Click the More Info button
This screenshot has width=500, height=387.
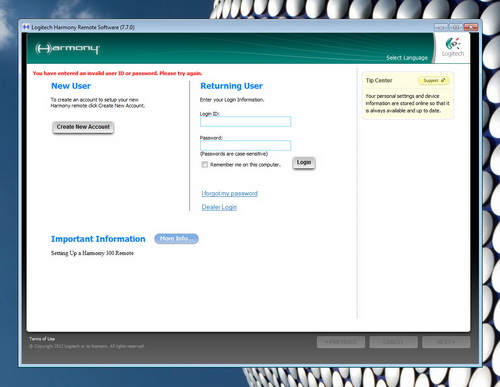point(176,239)
